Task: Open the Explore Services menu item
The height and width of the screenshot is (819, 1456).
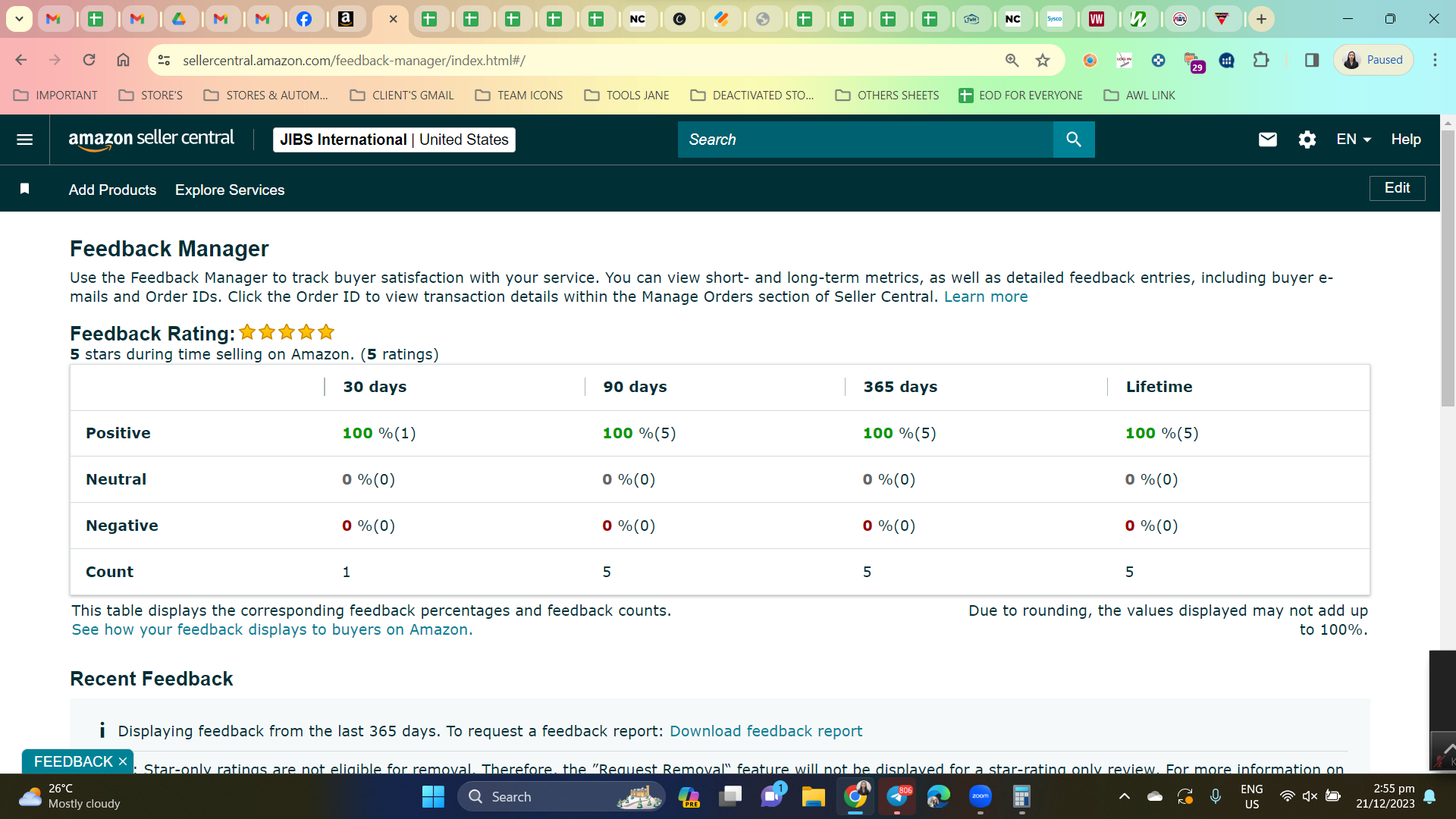Action: 230,190
